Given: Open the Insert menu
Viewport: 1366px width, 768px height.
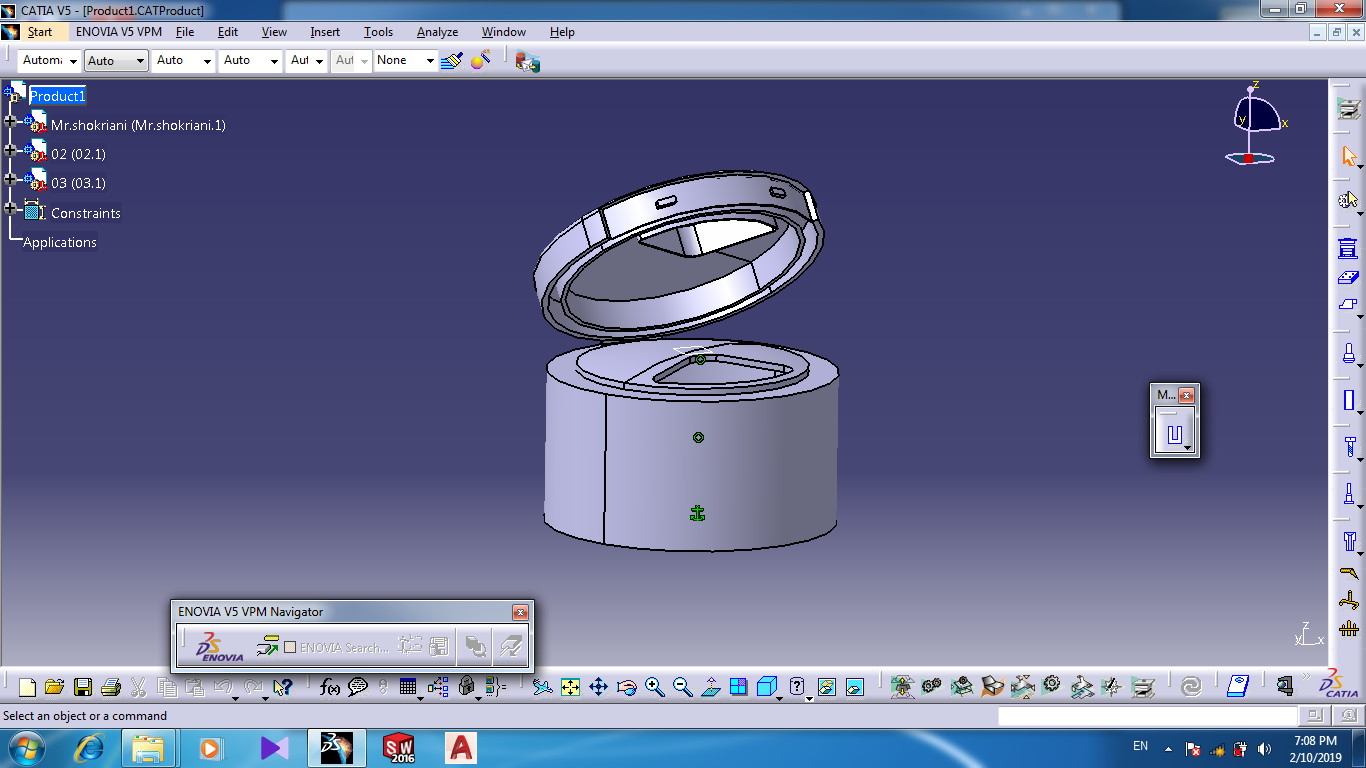Looking at the screenshot, I should pos(325,32).
